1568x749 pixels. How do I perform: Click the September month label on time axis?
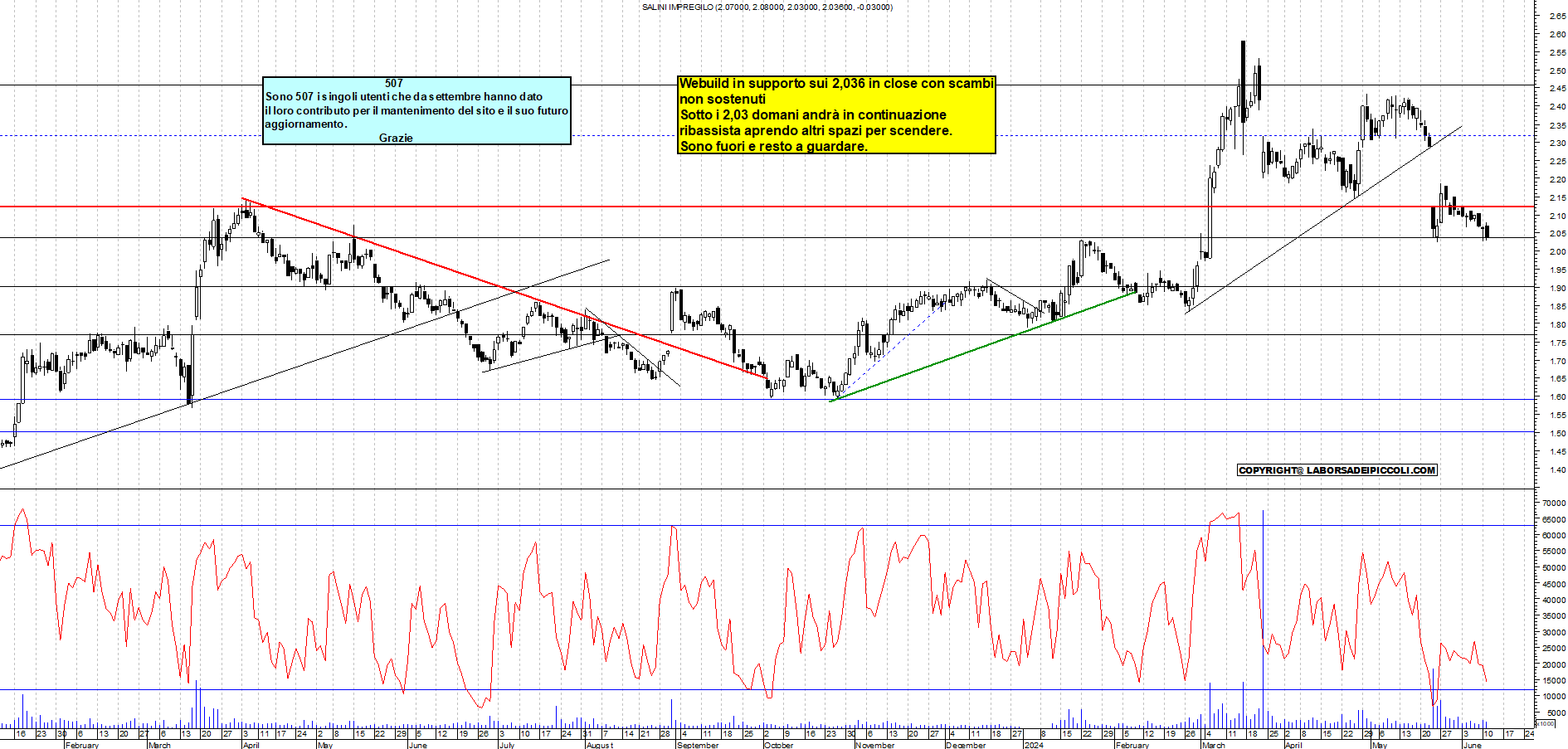698,745
